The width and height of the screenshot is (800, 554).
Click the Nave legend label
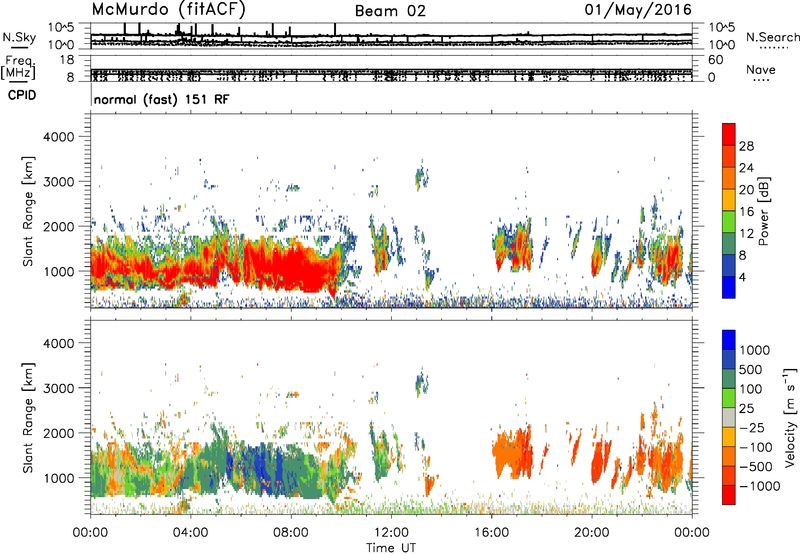pos(761,70)
